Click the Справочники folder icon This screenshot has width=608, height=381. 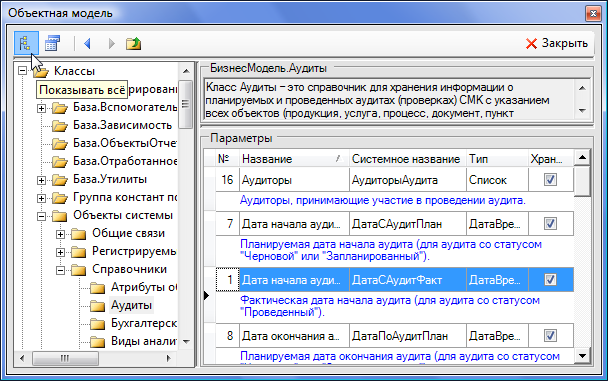coord(79,270)
